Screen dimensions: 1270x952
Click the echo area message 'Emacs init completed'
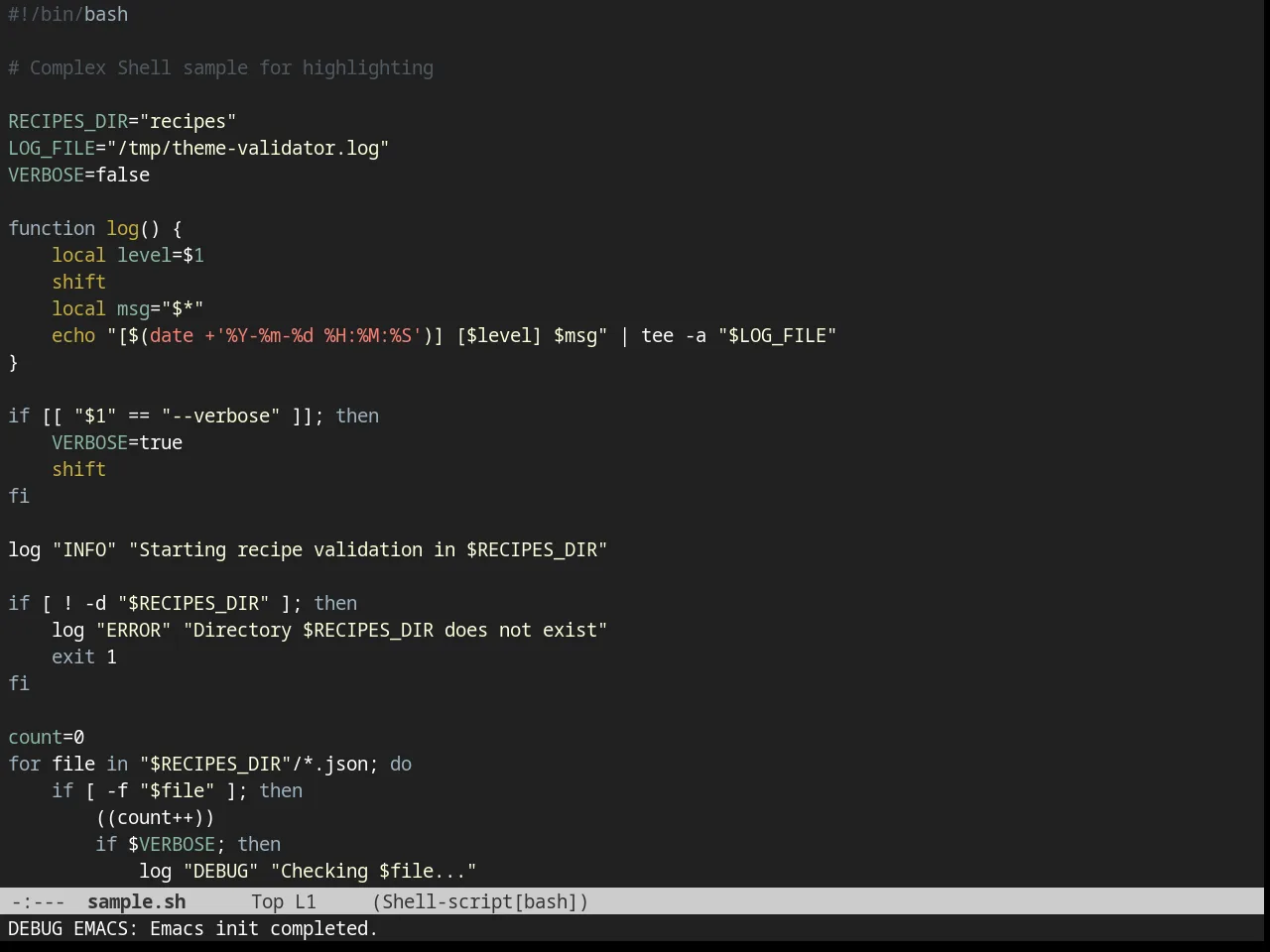pyautogui.click(x=264, y=928)
